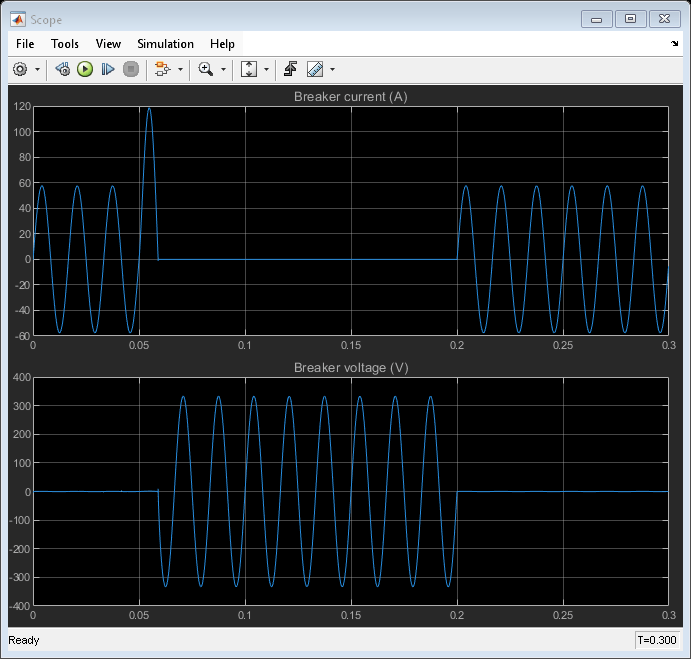Viewport: 691px width, 659px height.
Task: Click the Scale axes limits icon
Action: [x=249, y=69]
